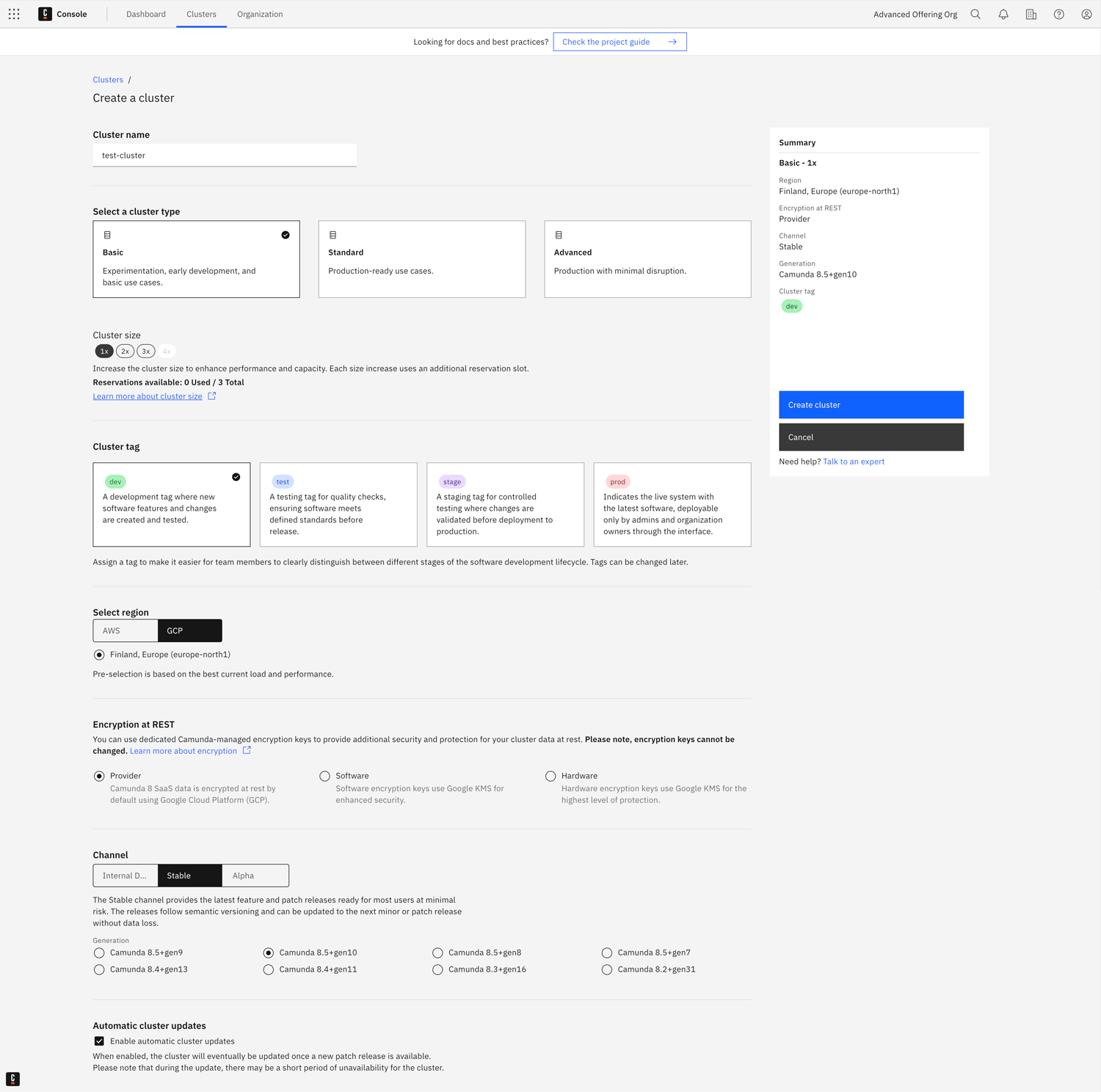Viewport: 1101px width, 1092px height.
Task: Choose the Basic cluster type card
Action: tap(196, 259)
